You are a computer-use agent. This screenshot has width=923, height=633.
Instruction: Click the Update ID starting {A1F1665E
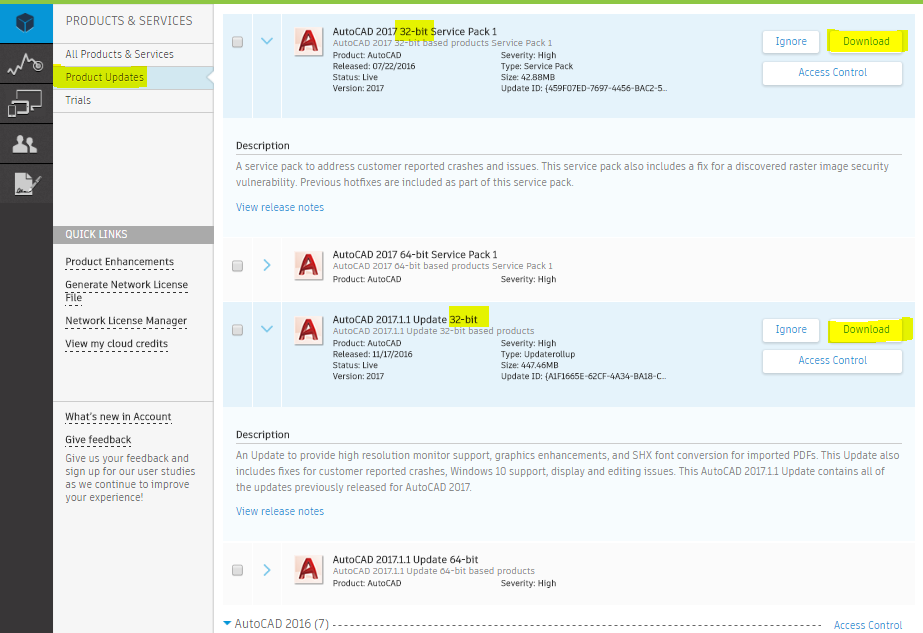click(583, 376)
